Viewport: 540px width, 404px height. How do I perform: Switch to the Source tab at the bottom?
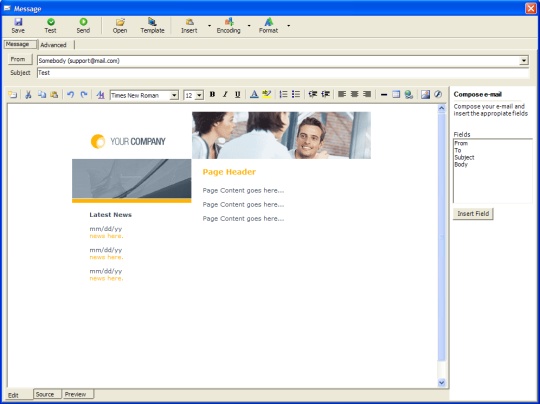(x=45, y=394)
